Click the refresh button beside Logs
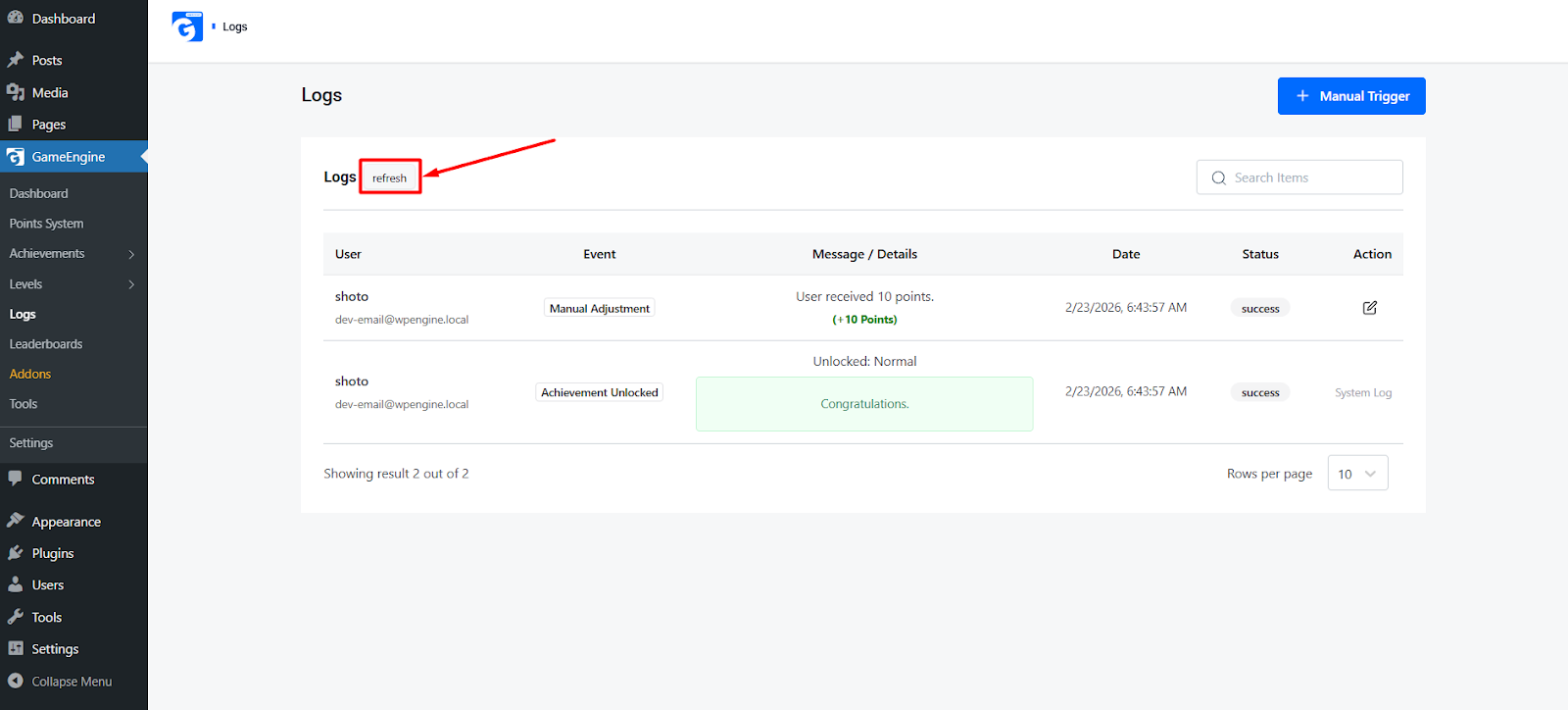 pyautogui.click(x=389, y=177)
